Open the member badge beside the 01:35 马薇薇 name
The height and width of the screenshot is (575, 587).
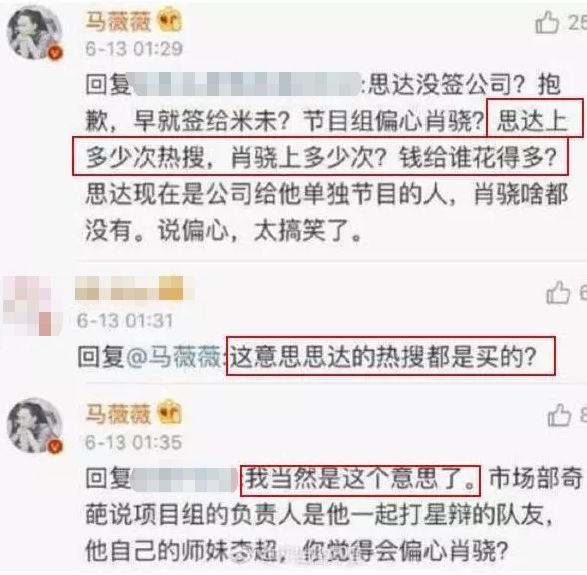(x=169, y=412)
